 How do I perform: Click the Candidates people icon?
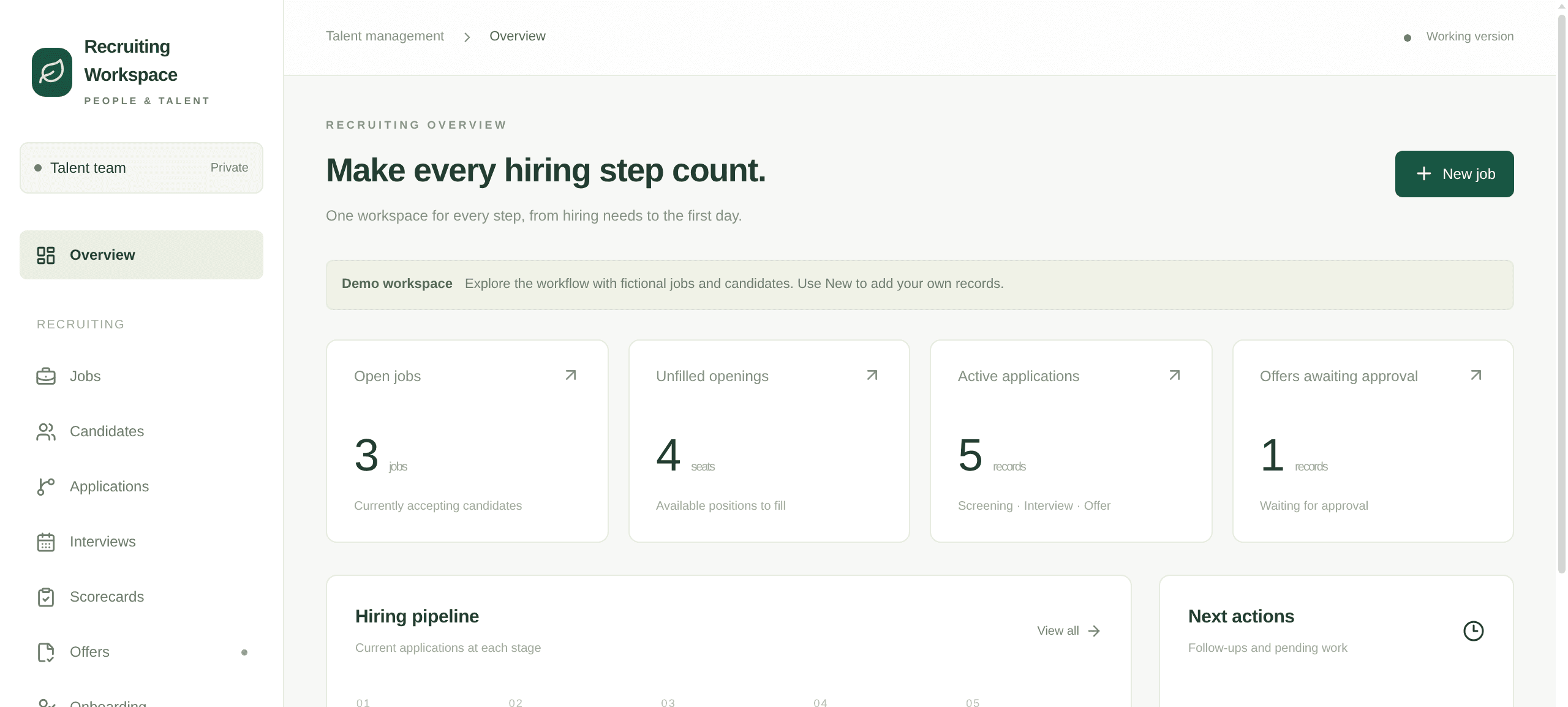[46, 431]
